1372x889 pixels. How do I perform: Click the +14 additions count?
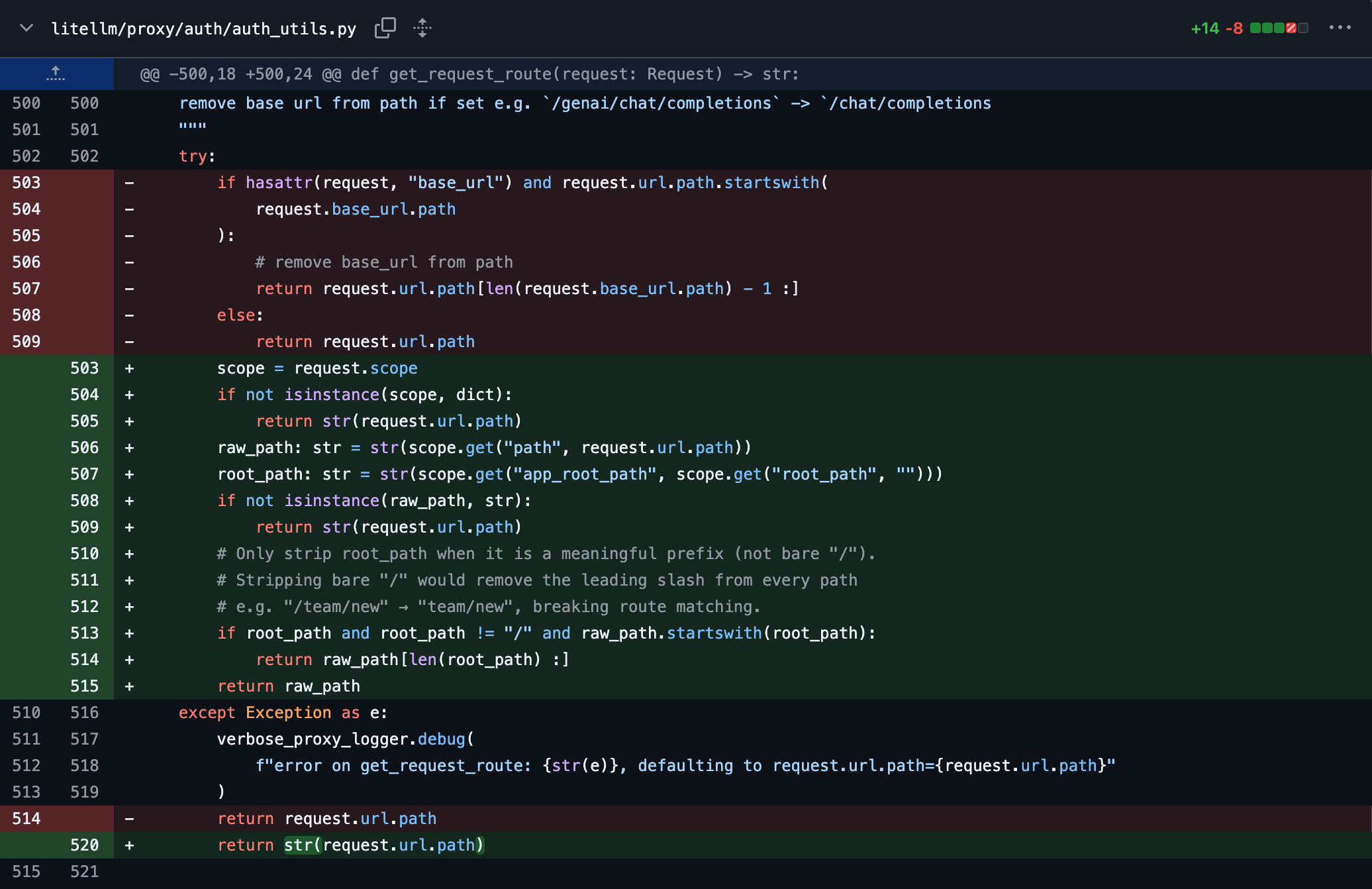(1204, 28)
